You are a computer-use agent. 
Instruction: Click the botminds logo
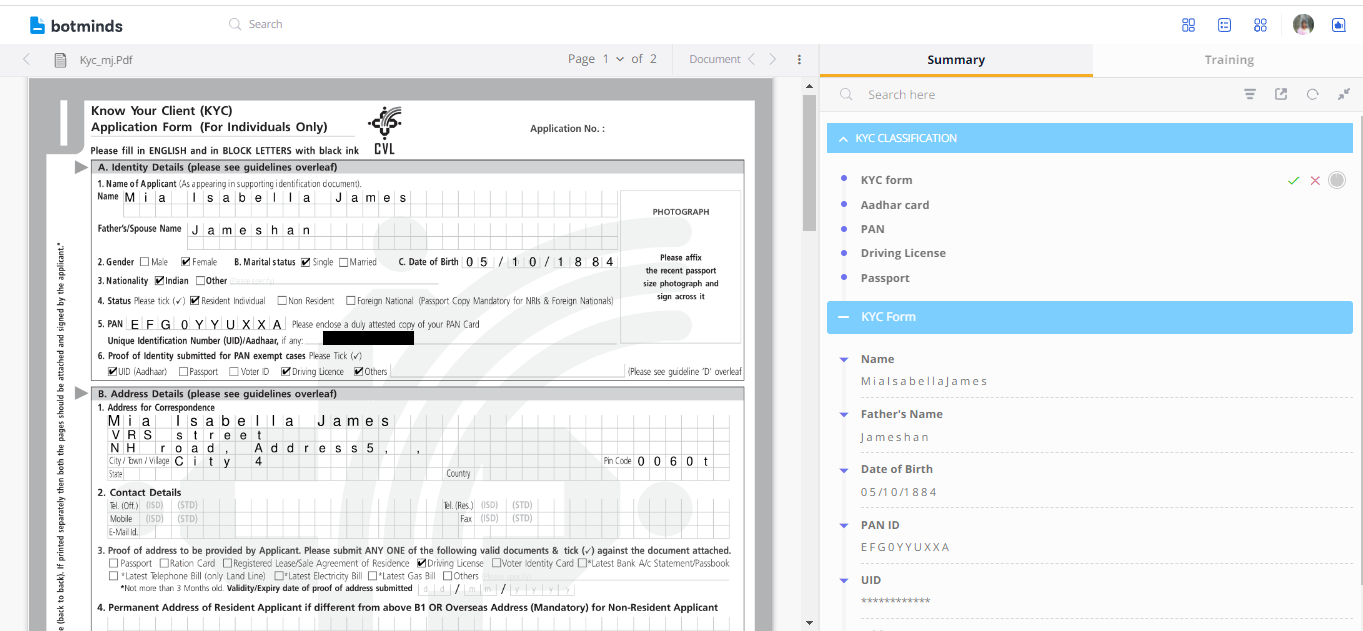click(76, 25)
